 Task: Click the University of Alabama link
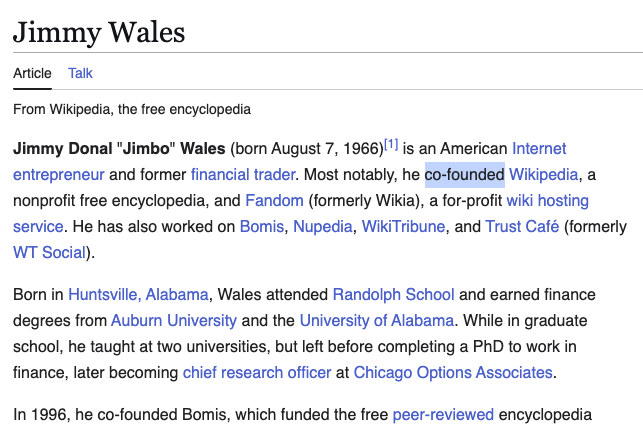pyautogui.click(x=376, y=320)
